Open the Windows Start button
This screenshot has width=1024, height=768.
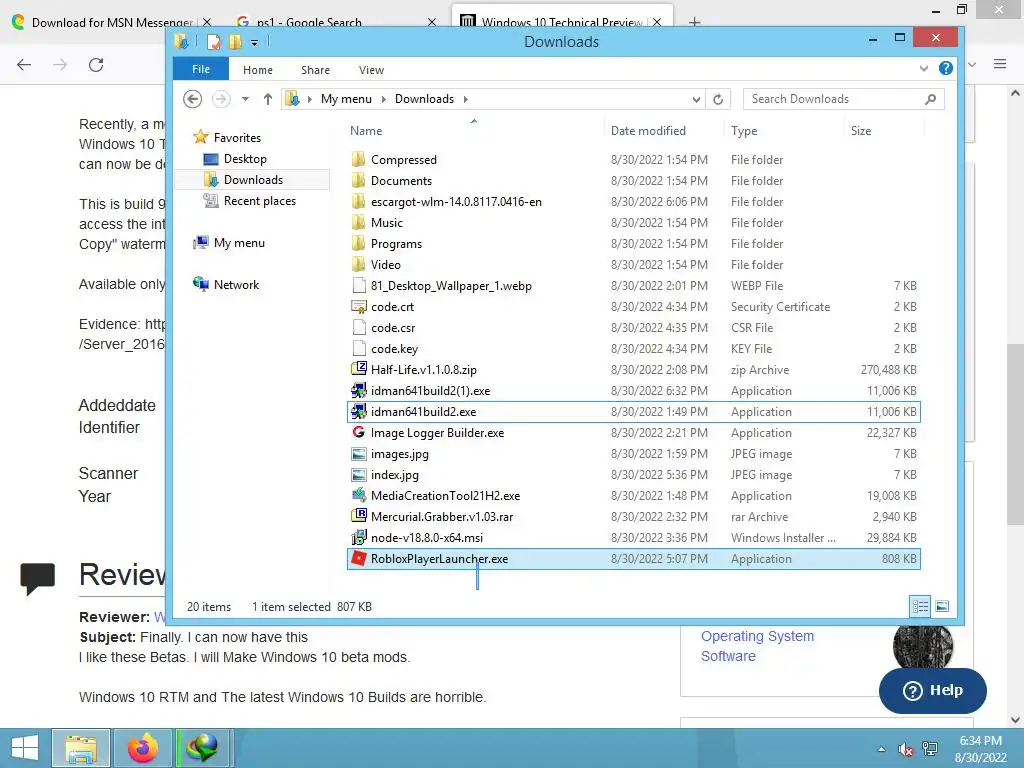25,748
